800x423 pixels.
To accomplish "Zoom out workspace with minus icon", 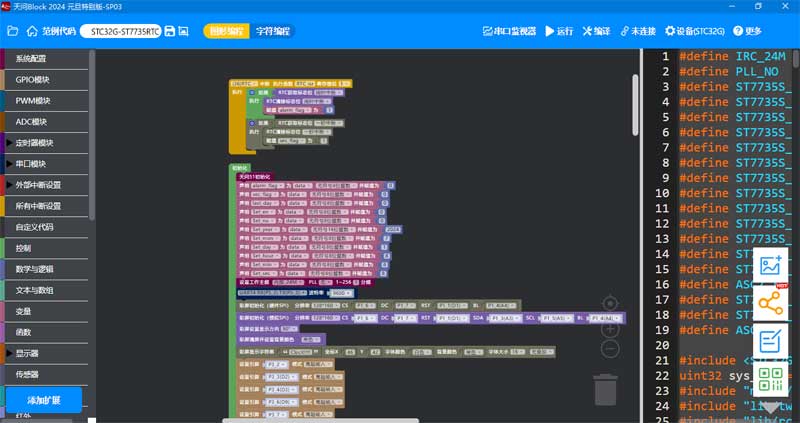I will pyautogui.click(x=610, y=350).
